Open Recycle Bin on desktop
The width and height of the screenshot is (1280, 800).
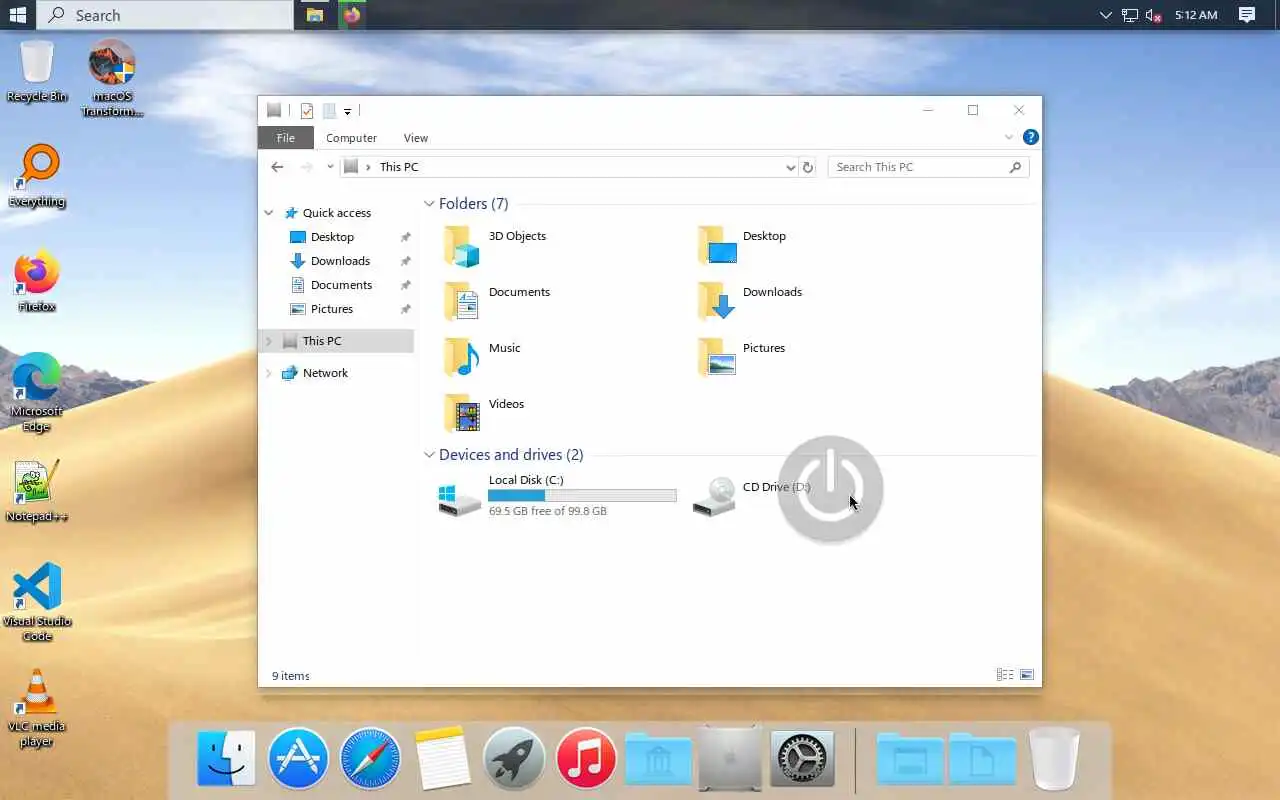(37, 72)
